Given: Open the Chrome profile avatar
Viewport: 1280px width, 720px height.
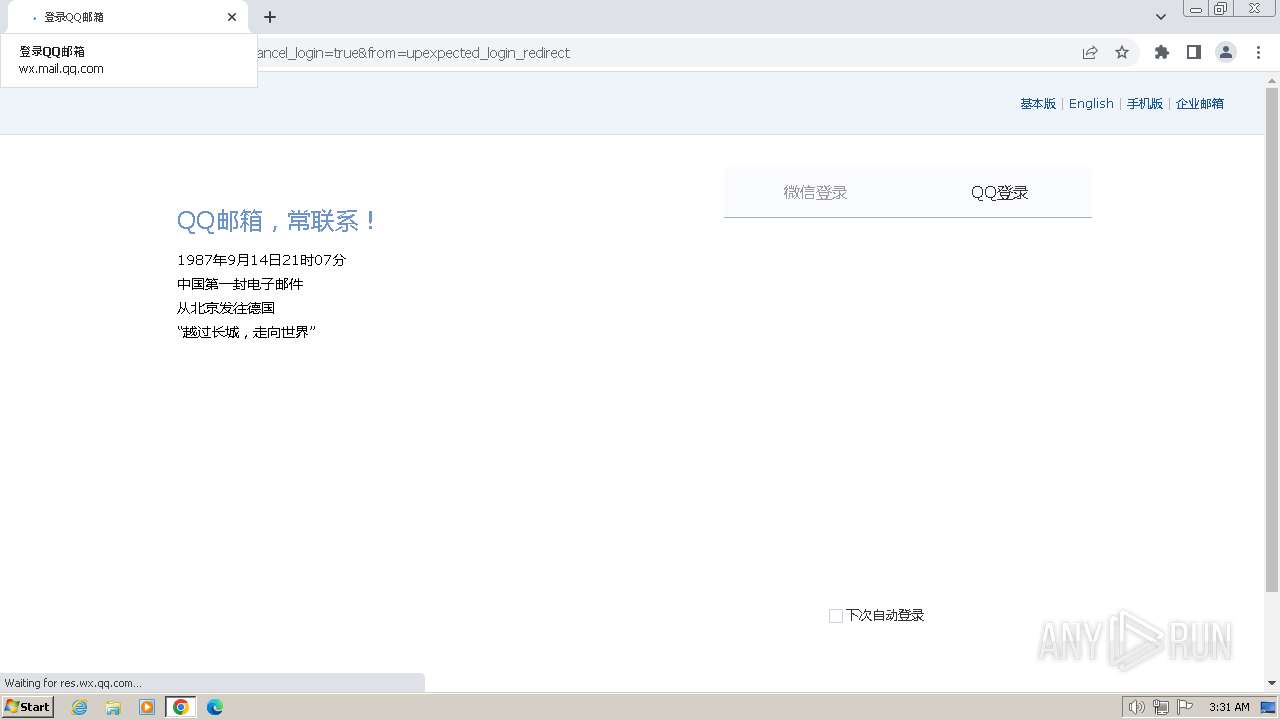Looking at the screenshot, I should coord(1225,53).
